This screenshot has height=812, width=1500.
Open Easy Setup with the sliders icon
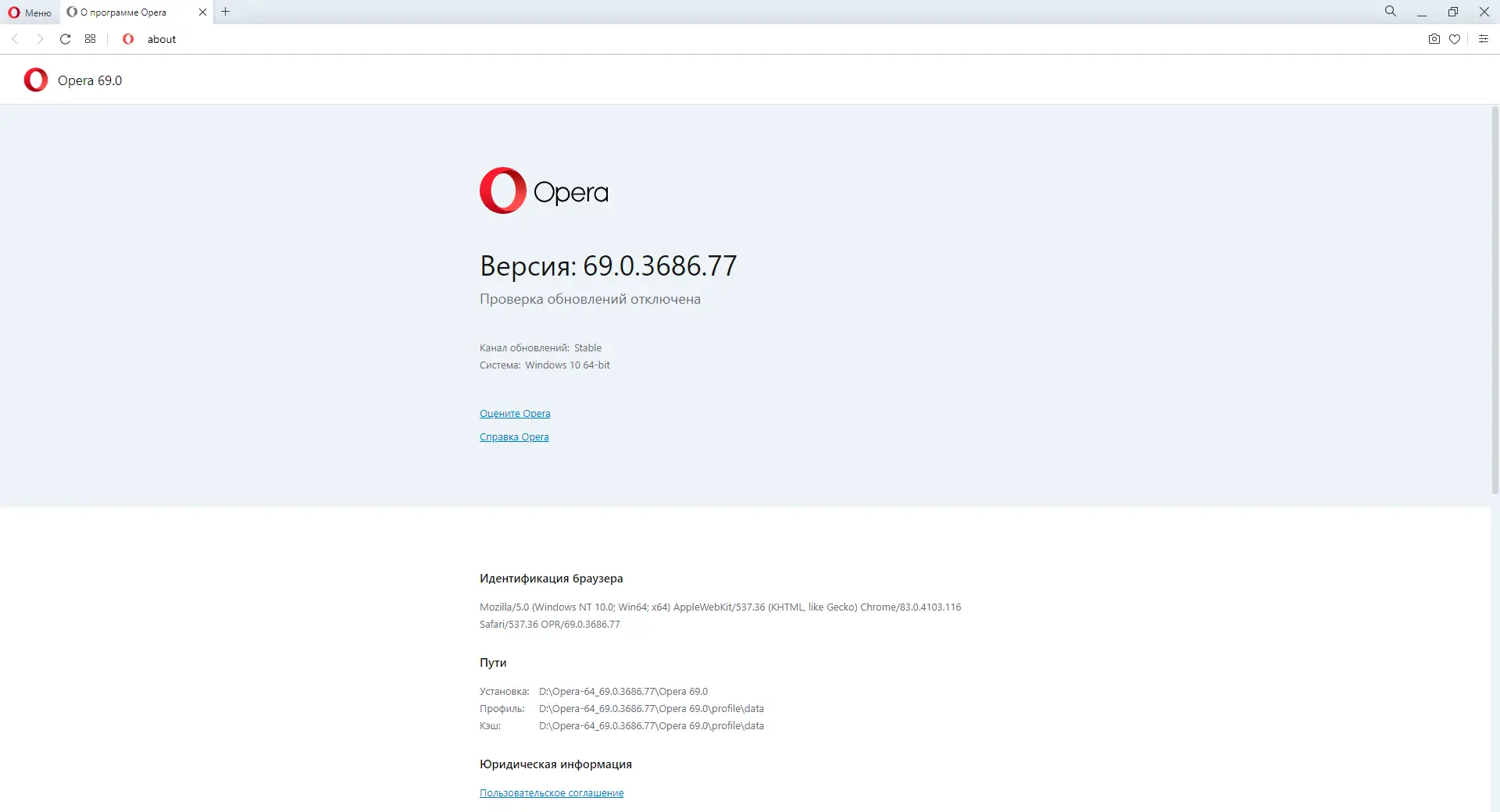[x=1484, y=39]
